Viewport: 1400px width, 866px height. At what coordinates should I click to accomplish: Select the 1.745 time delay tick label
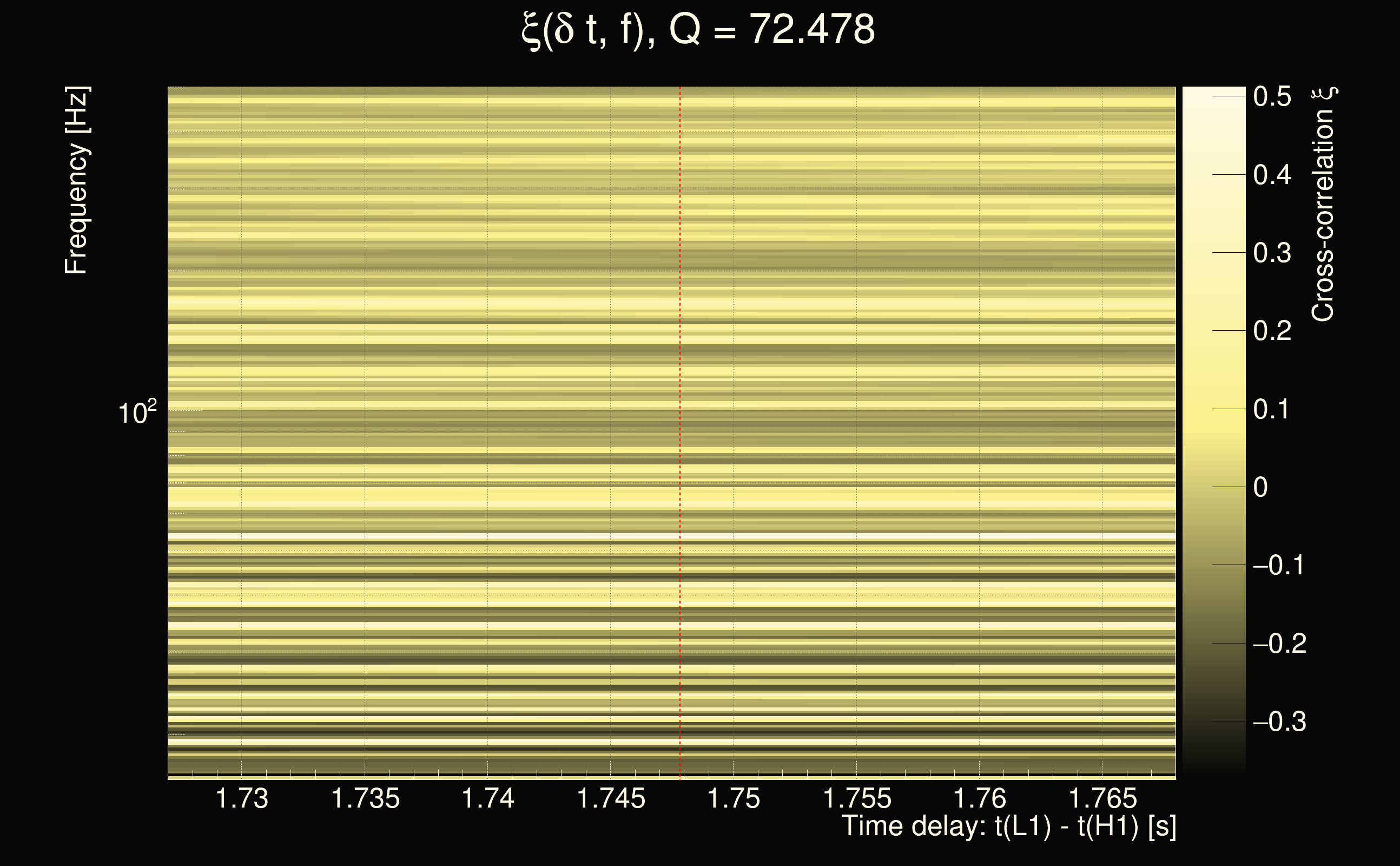611,798
